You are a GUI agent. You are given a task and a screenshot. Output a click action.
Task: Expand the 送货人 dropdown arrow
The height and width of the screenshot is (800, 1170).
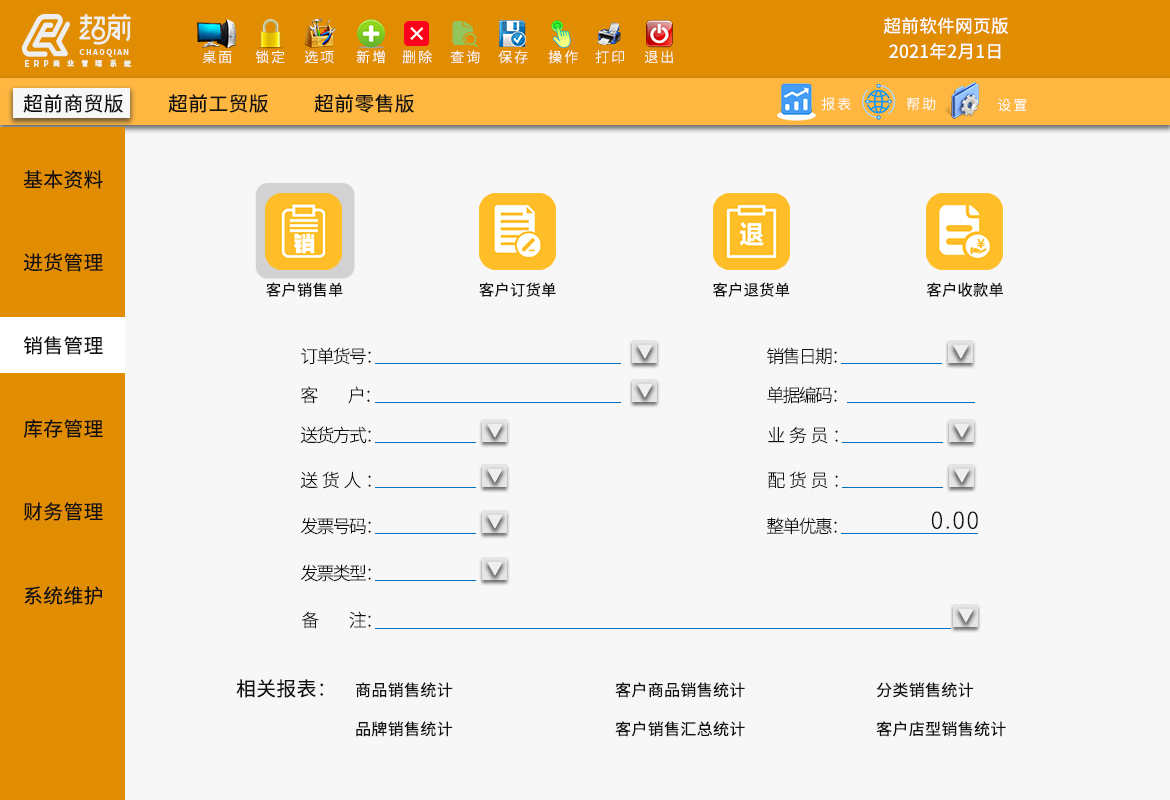coord(494,477)
